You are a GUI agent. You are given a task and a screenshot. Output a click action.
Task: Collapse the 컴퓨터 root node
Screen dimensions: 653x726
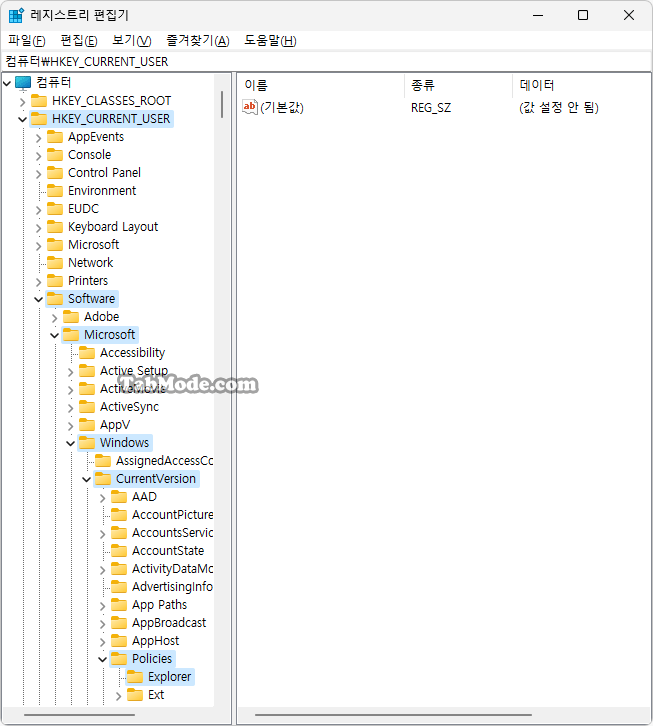point(7,83)
